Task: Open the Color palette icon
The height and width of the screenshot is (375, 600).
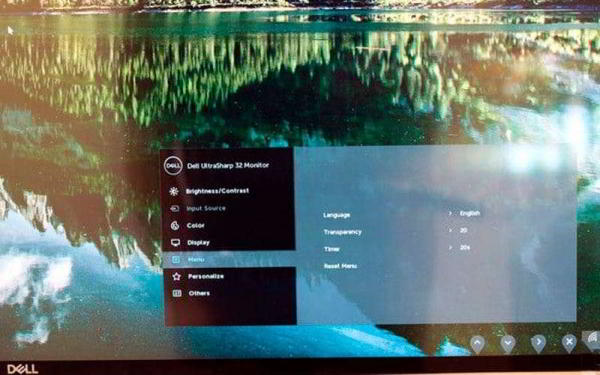Action: click(175, 225)
